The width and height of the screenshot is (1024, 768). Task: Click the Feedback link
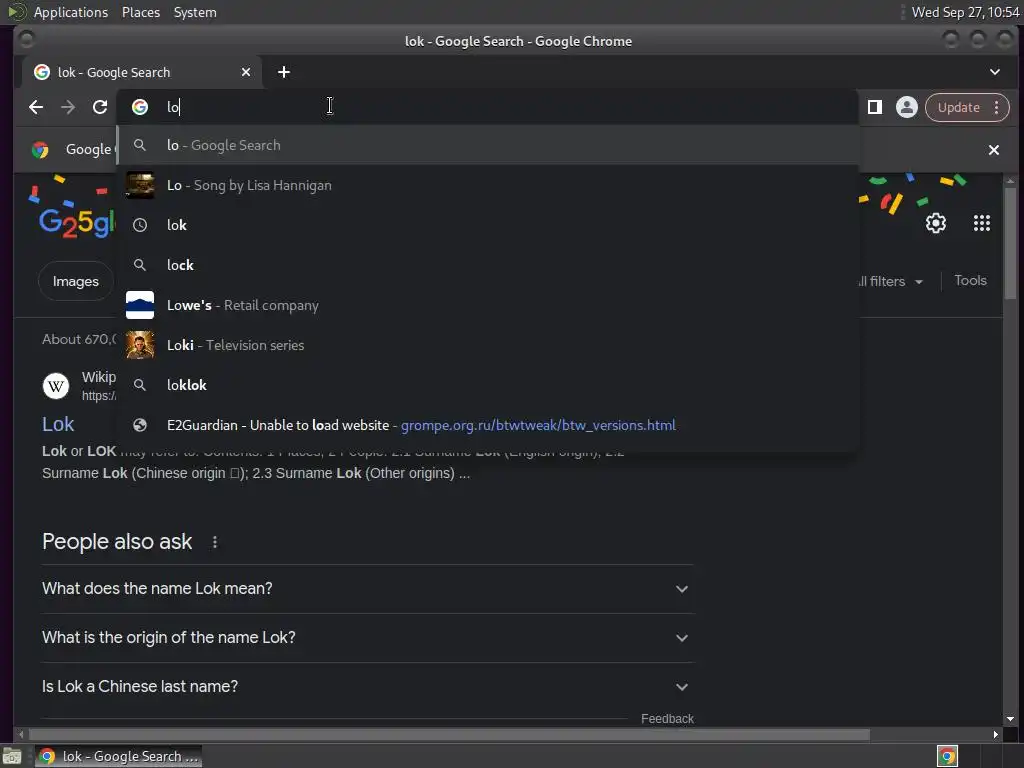pos(667,718)
